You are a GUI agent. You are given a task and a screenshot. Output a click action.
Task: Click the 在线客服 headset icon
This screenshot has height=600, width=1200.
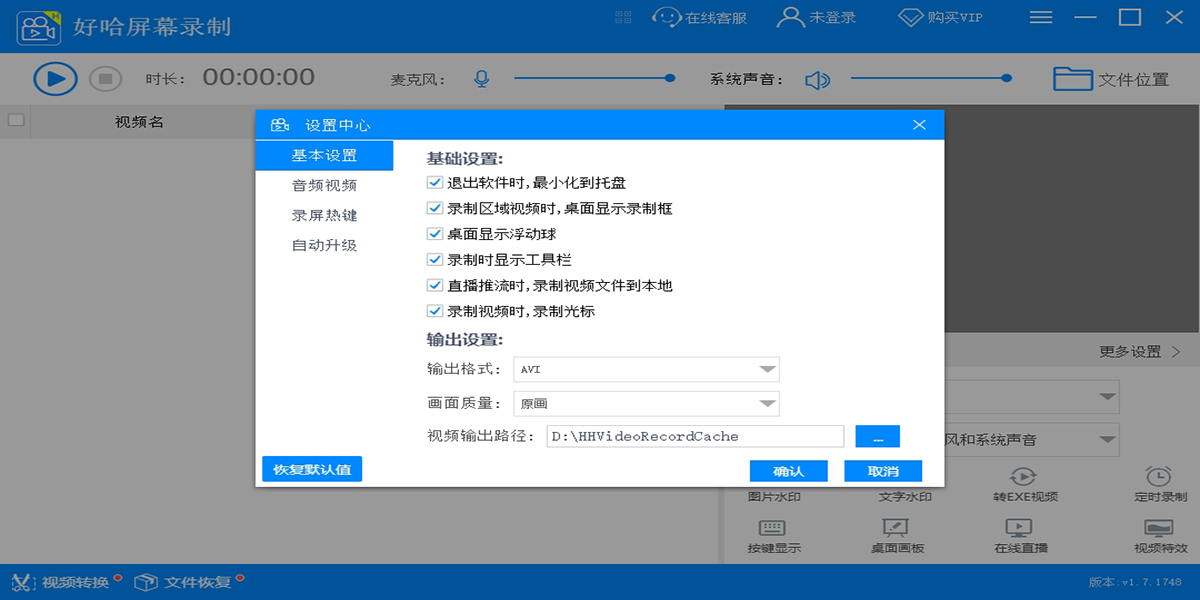pos(667,17)
